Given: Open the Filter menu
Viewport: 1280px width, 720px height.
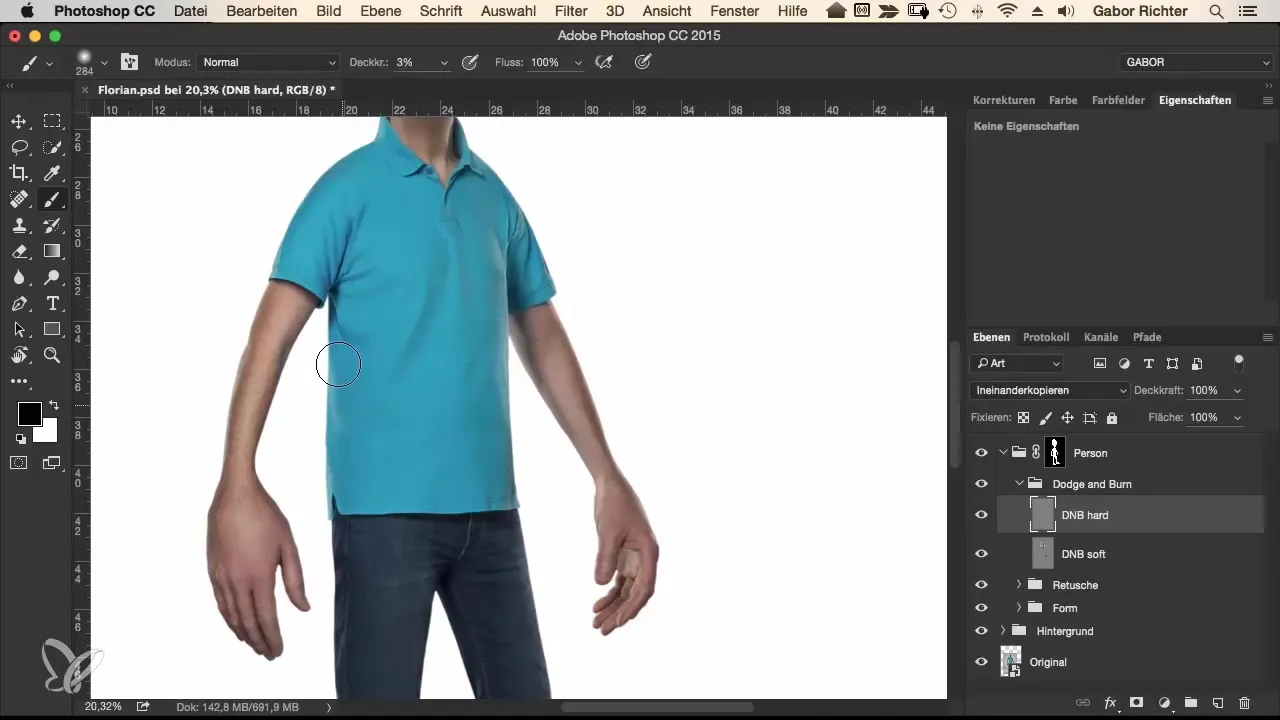Looking at the screenshot, I should tap(571, 11).
